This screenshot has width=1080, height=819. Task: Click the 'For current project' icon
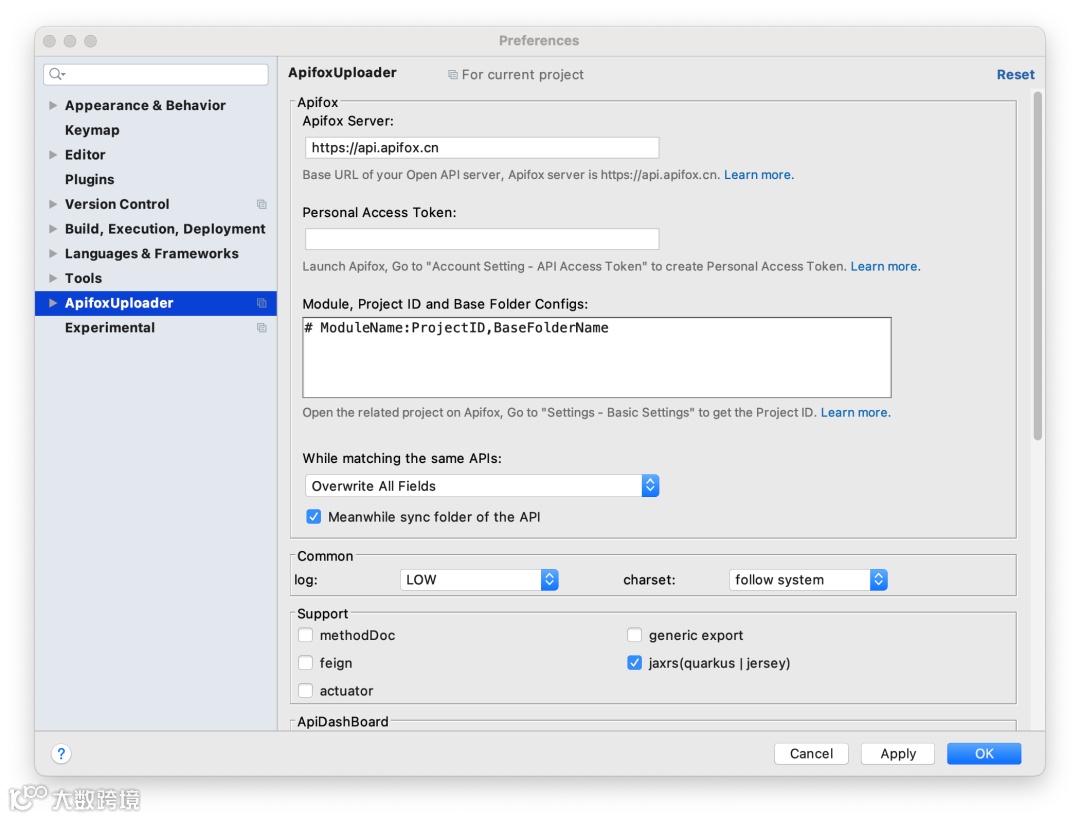coord(453,75)
